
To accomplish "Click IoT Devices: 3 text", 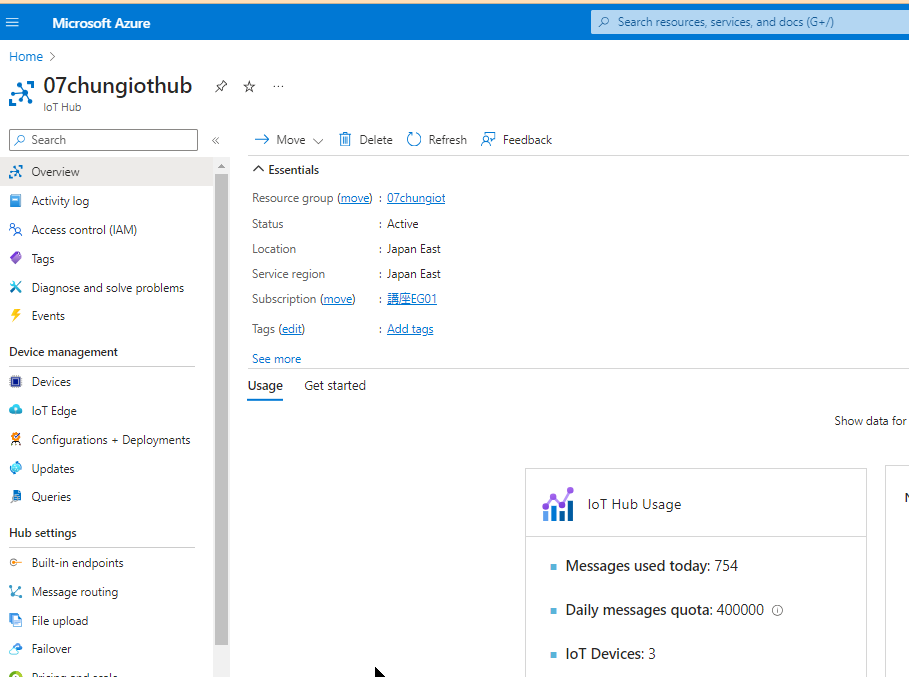I will pyautogui.click(x=610, y=654).
